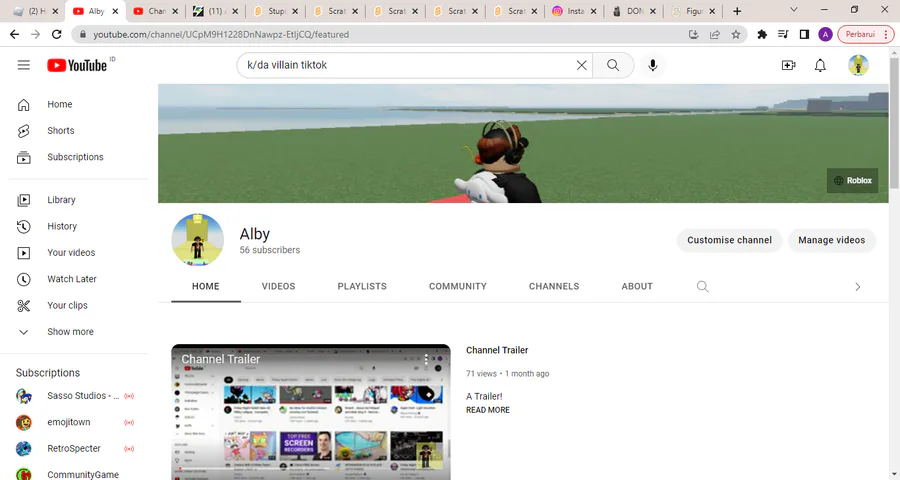Switch to the COMMUNITY channel tab

[x=457, y=287]
